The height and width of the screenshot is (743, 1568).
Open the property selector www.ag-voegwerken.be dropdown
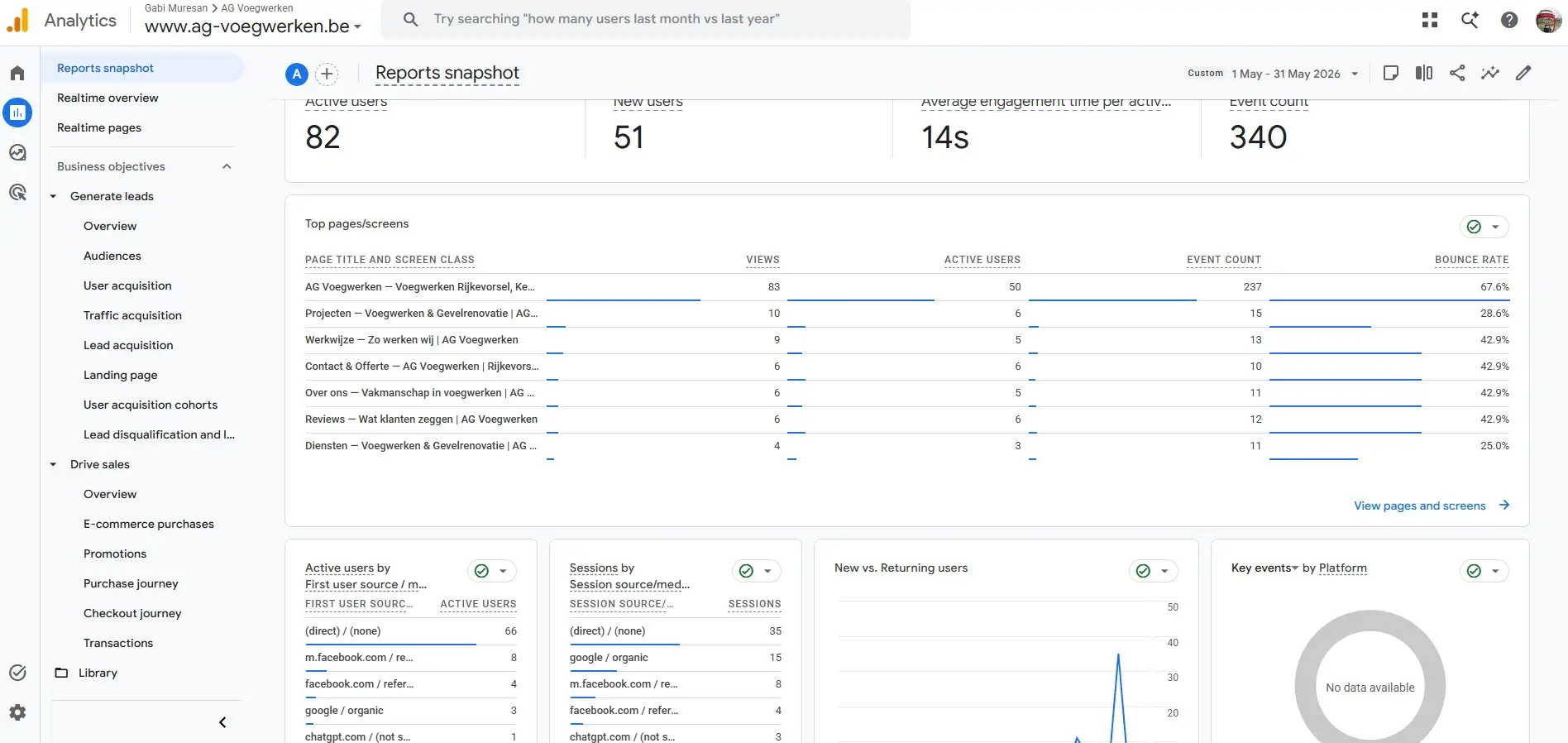[253, 26]
